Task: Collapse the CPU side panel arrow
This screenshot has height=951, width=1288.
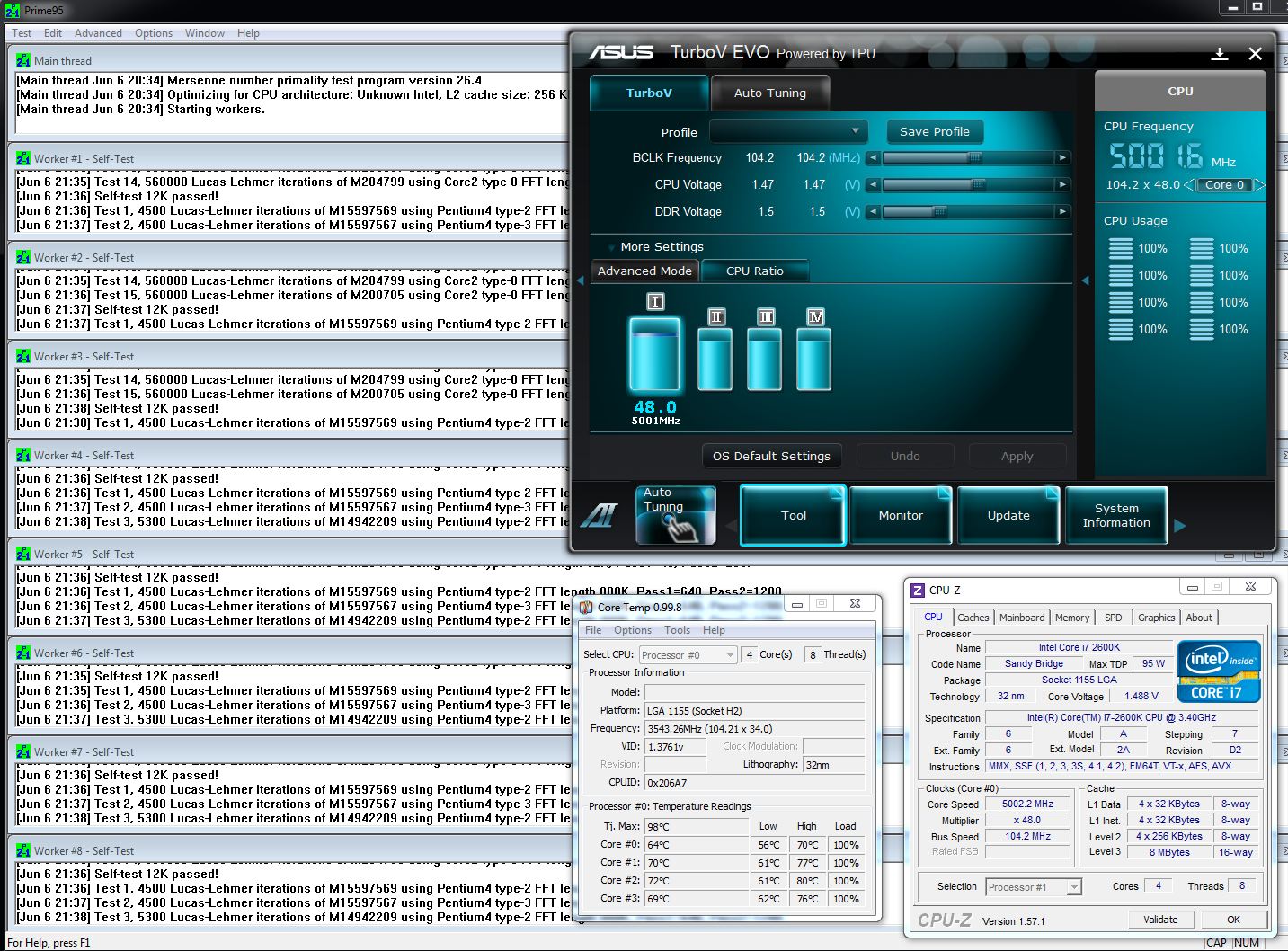Action: pyautogui.click(x=1086, y=280)
